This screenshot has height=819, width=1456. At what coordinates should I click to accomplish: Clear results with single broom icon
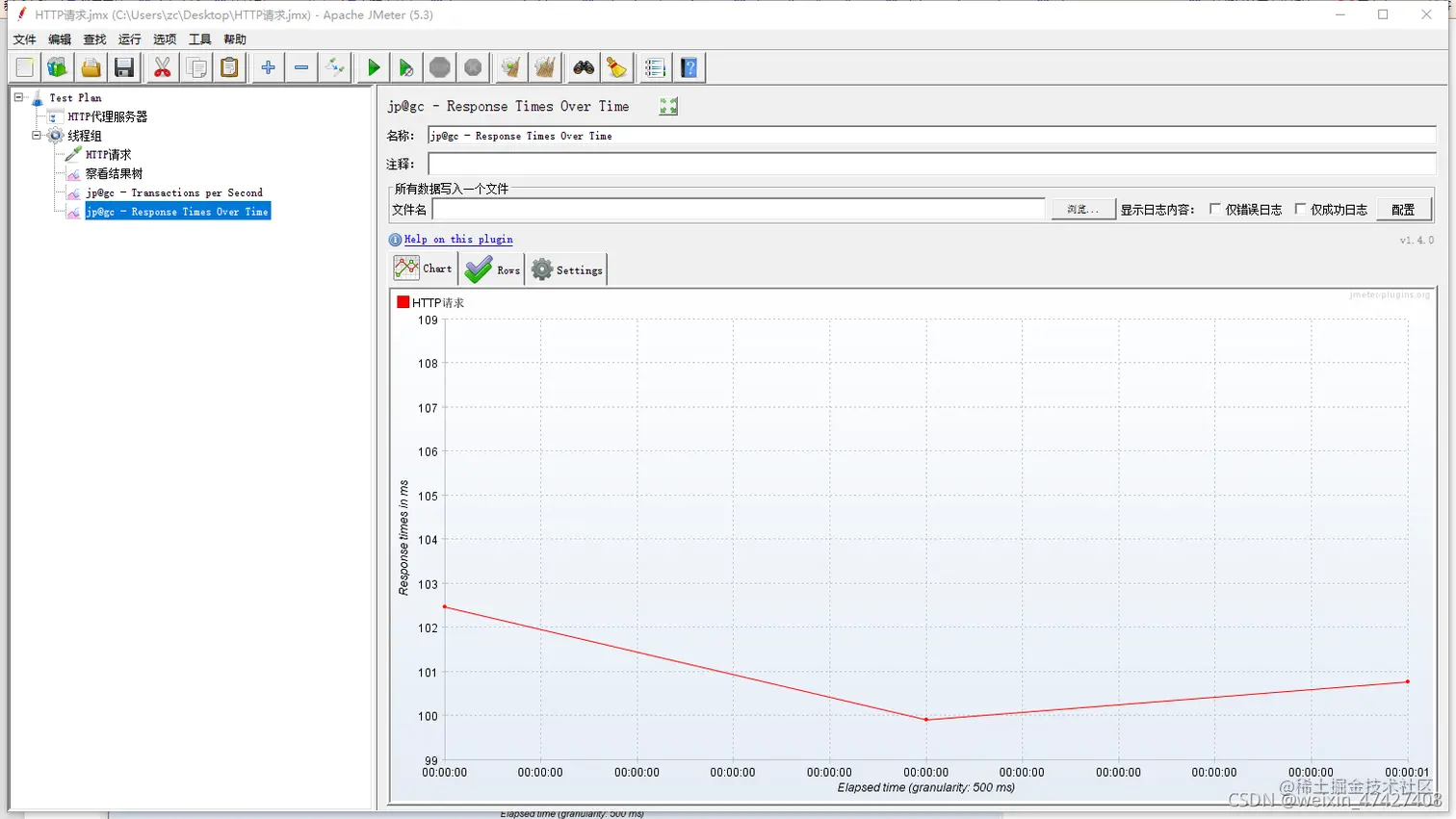pos(511,67)
